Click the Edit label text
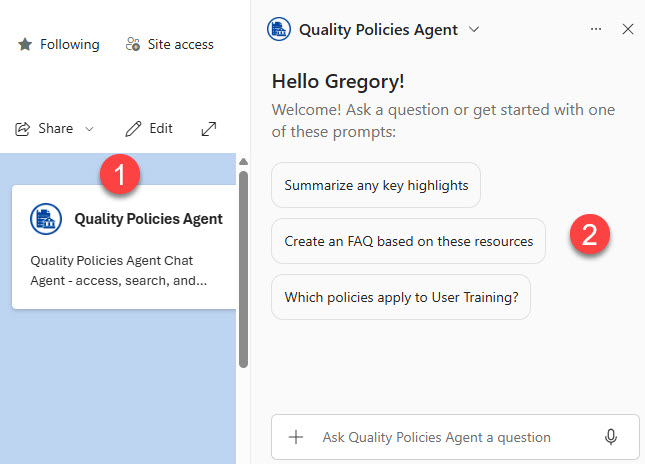The width and height of the screenshot is (645, 464). tap(161, 129)
